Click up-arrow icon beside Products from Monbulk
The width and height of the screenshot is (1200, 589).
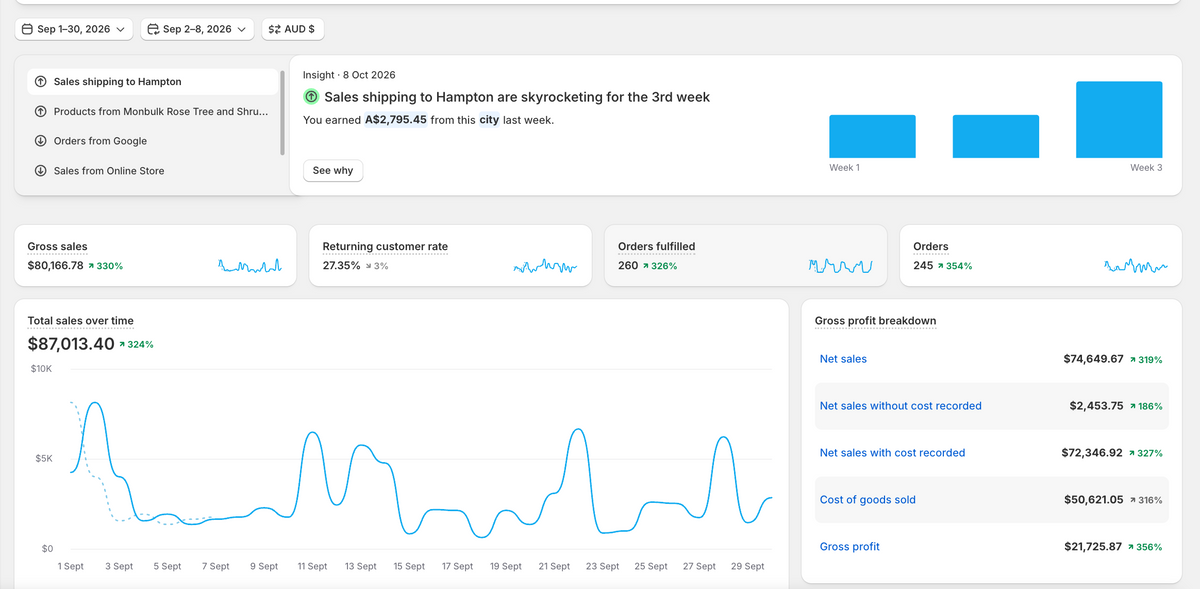tap(41, 112)
